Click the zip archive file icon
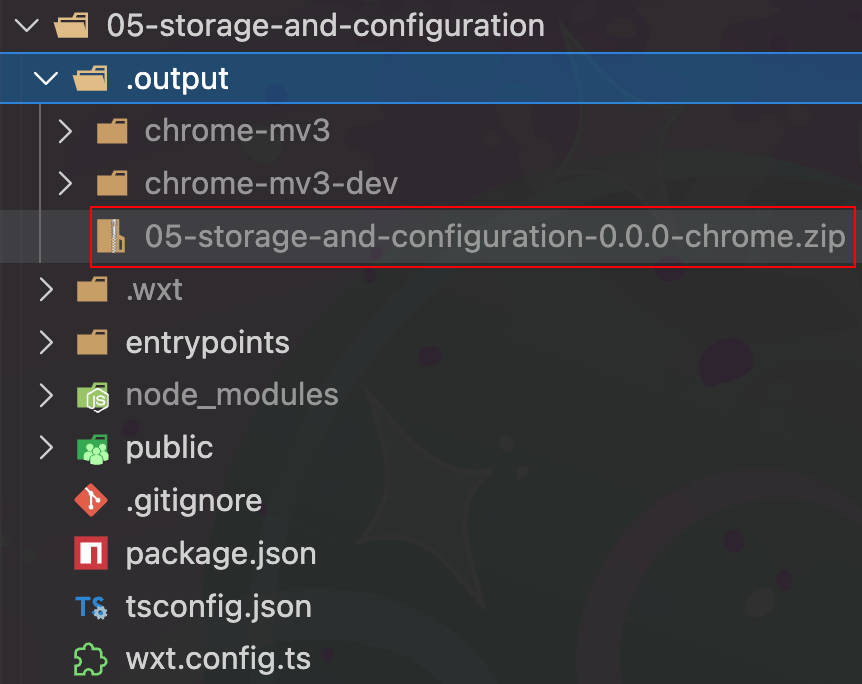Screen dimensions: 862x684 117,237
